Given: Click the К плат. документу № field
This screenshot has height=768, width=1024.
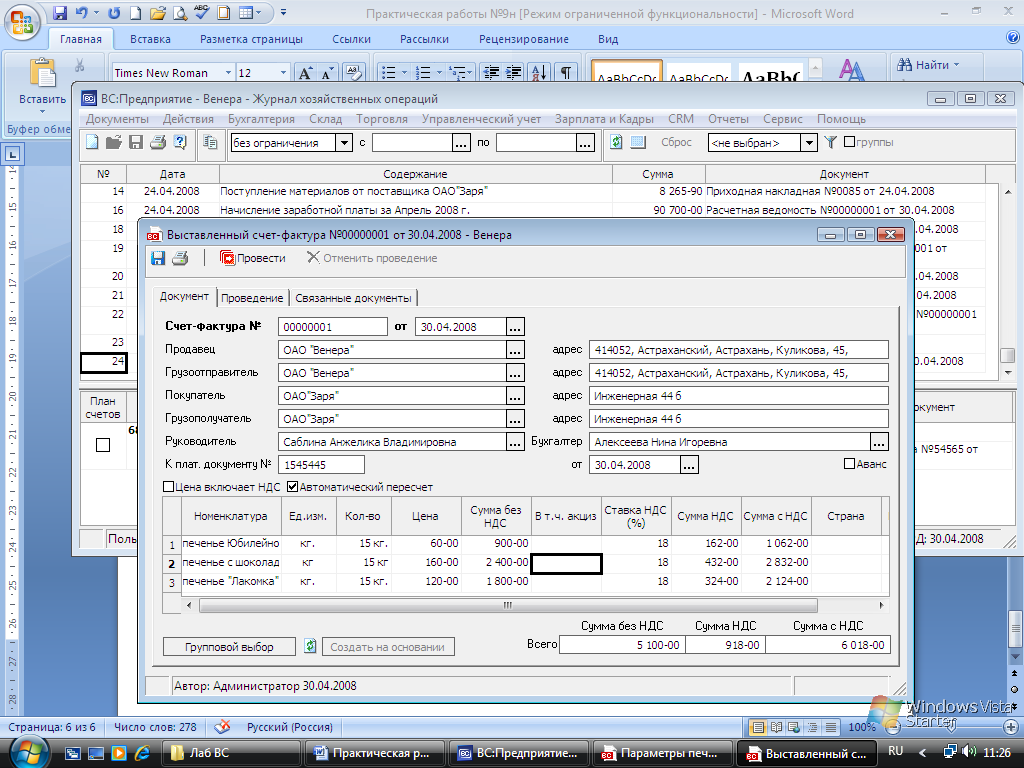Looking at the screenshot, I should [x=321, y=465].
